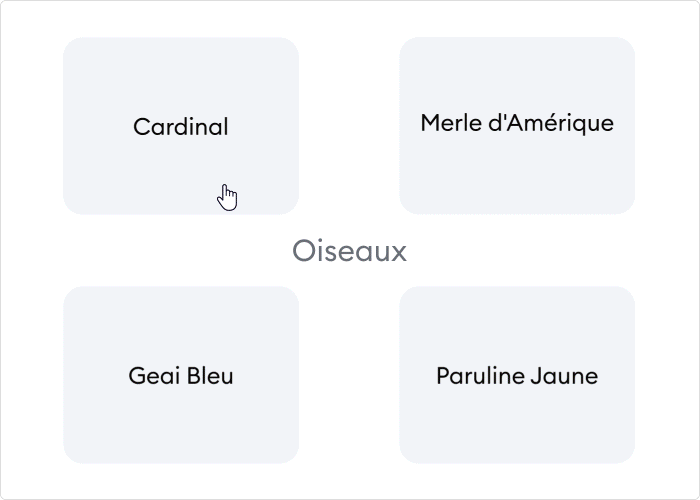The image size is (700, 500).
Task: Click the Merle d'Amérique text label
Action: (517, 123)
